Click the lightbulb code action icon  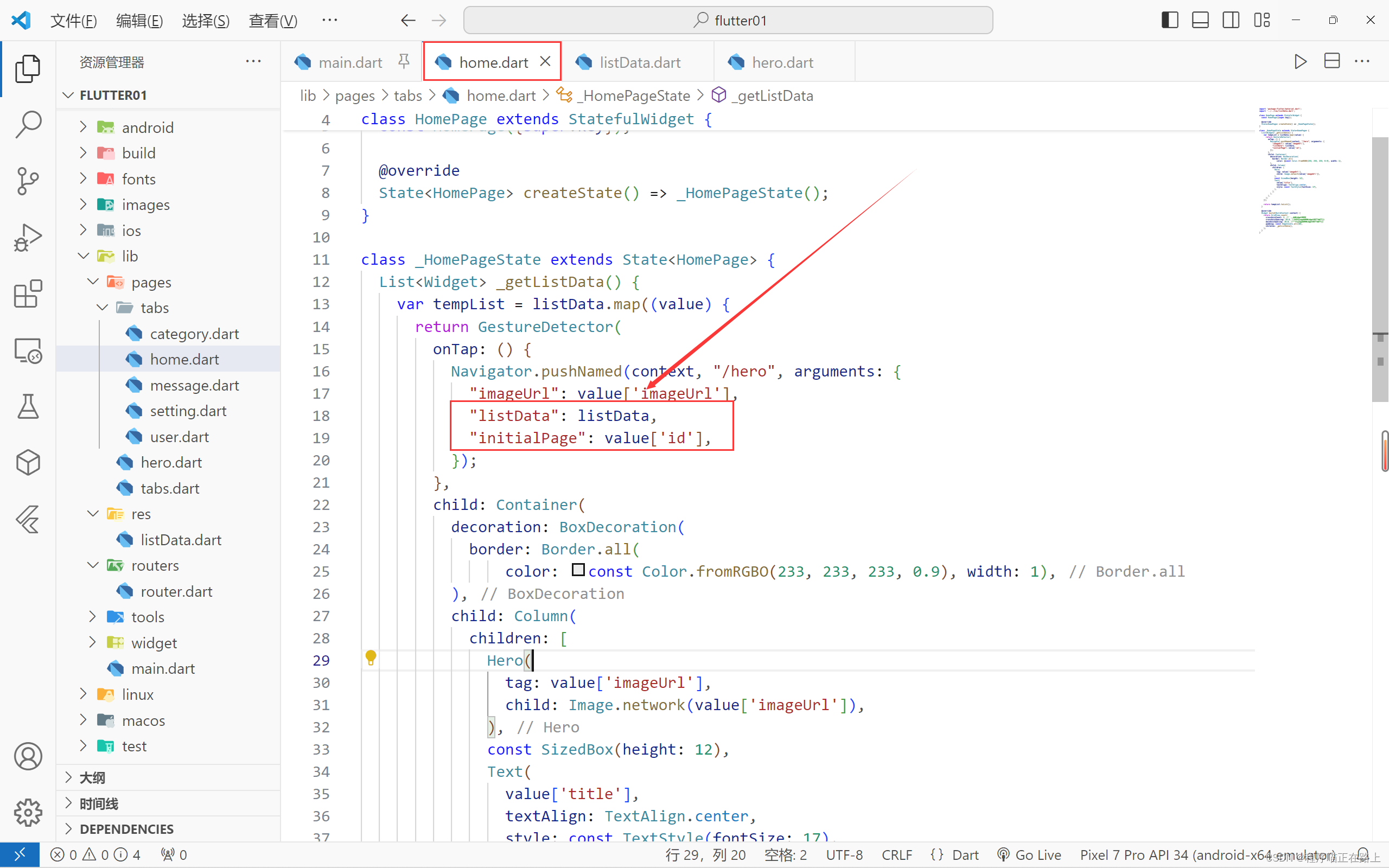371,658
